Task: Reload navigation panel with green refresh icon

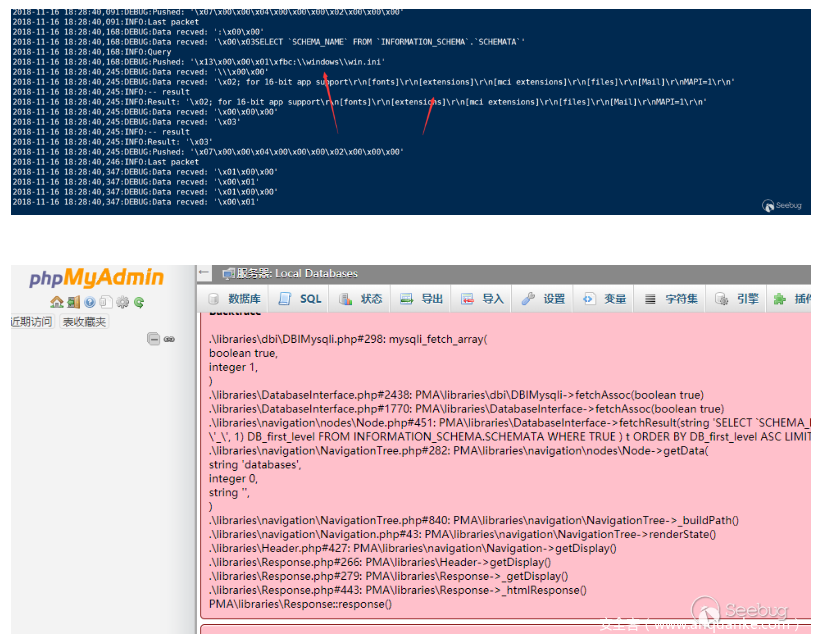Action: (x=138, y=302)
